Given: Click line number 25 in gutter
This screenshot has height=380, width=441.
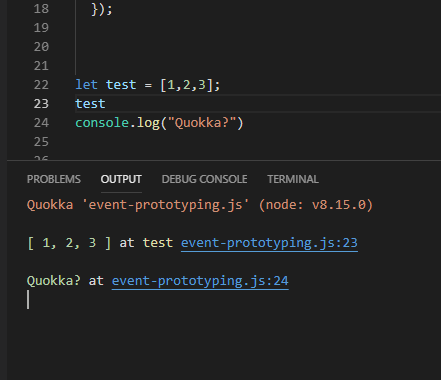Looking at the screenshot, I should point(41,142).
